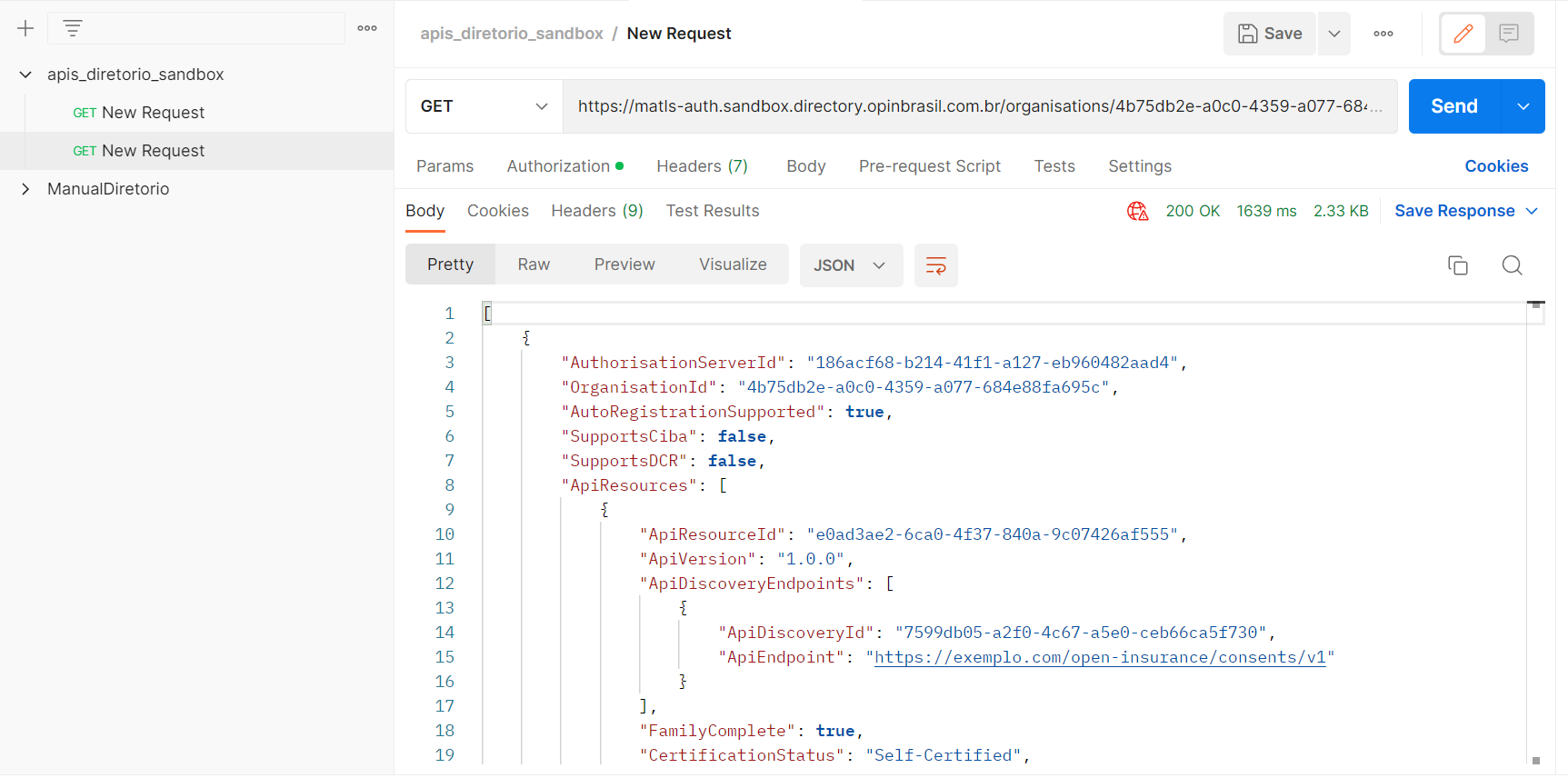Screen dimensions: 1568x778
Task: Click the plus icon to create new collection
Action: (25, 28)
